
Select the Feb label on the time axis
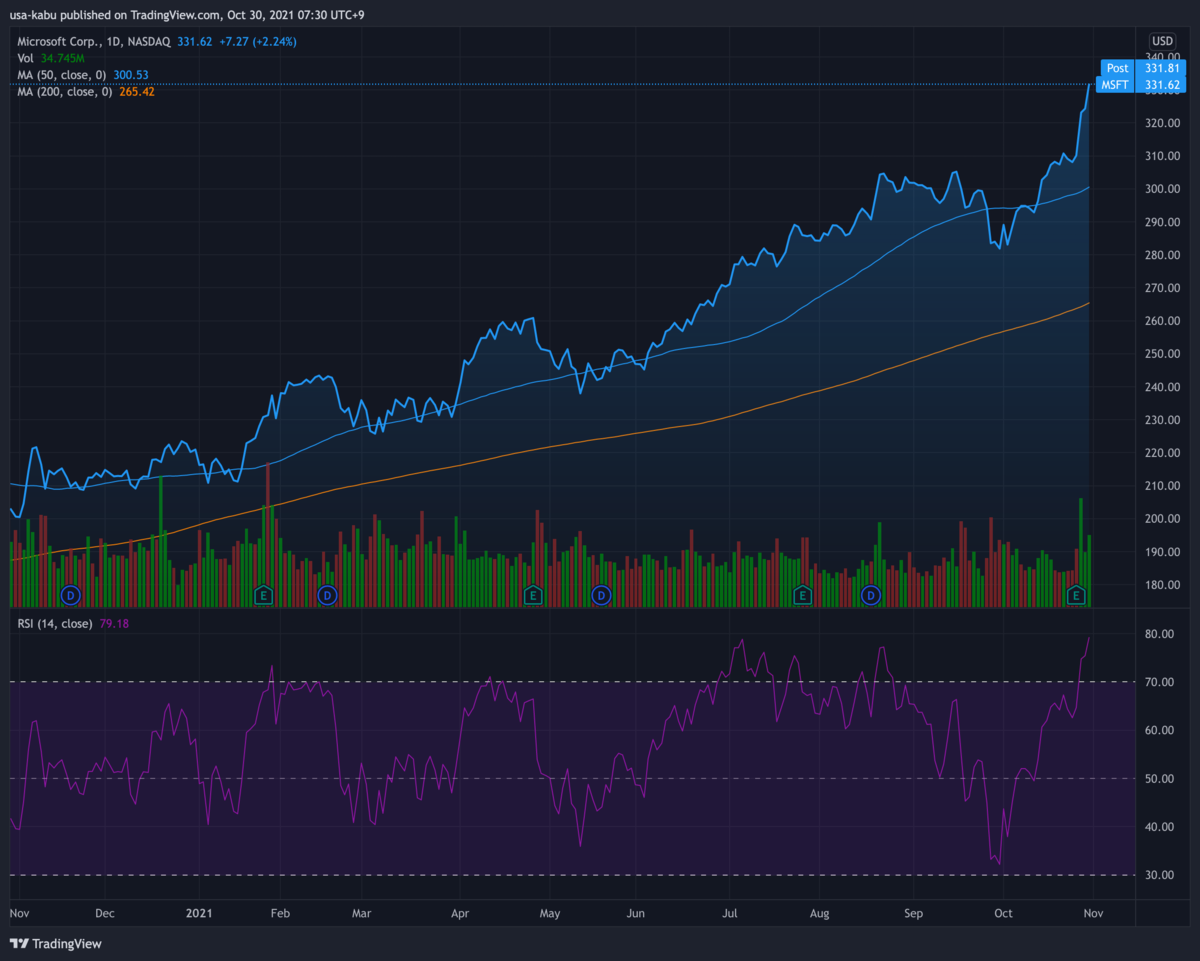click(x=280, y=913)
